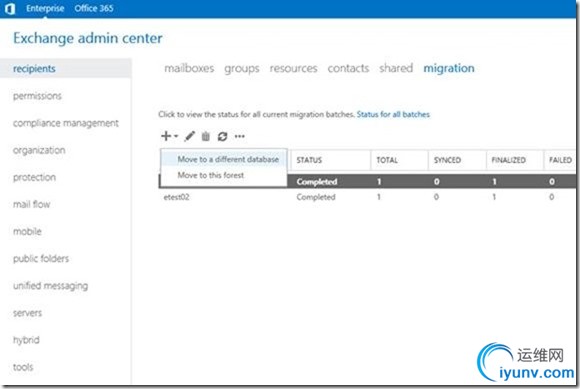Open the protection section
580x389 pixels.
tap(34, 177)
